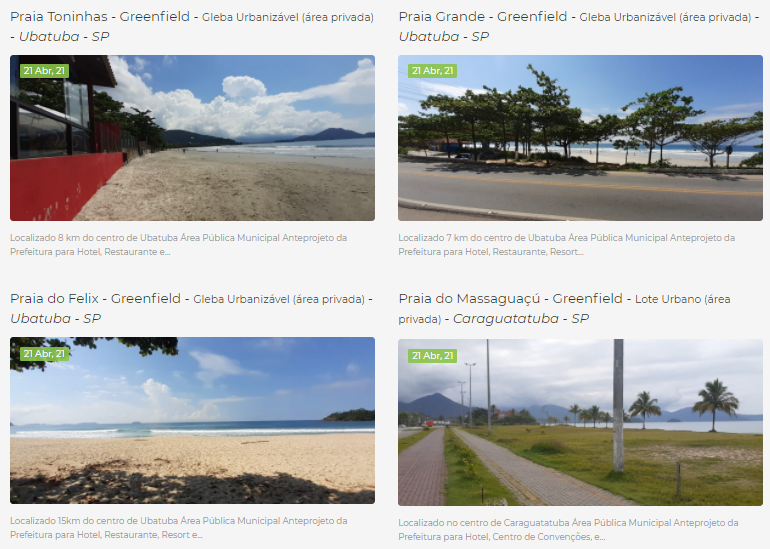
Task: Click the 21 Abr date badge on Praia Grande photo
Action: 433,71
